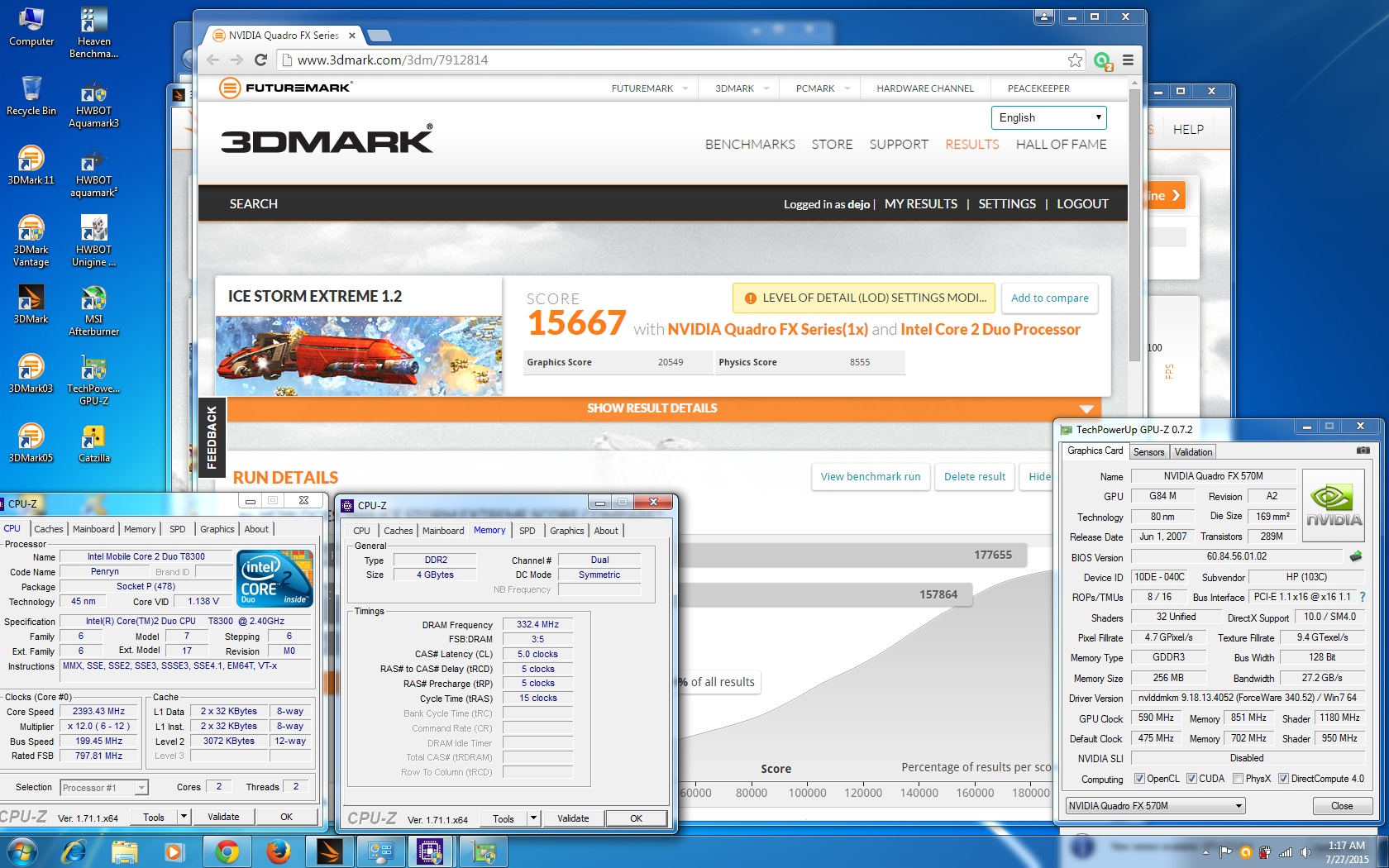Open the Computer desktop icon
Image resolution: width=1389 pixels, height=868 pixels.
pyautogui.click(x=31, y=27)
